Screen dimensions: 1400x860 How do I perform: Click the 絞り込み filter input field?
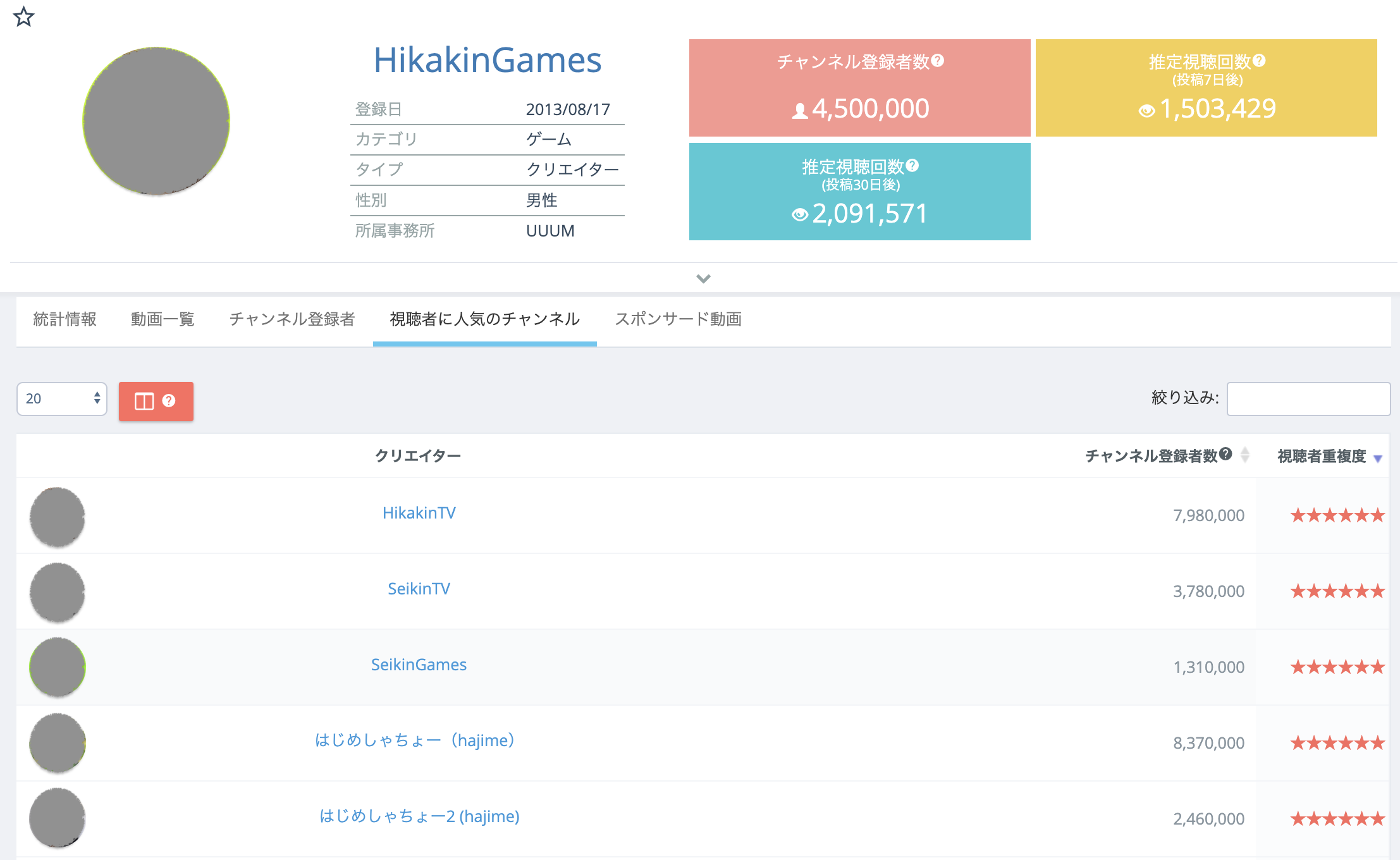[1308, 398]
